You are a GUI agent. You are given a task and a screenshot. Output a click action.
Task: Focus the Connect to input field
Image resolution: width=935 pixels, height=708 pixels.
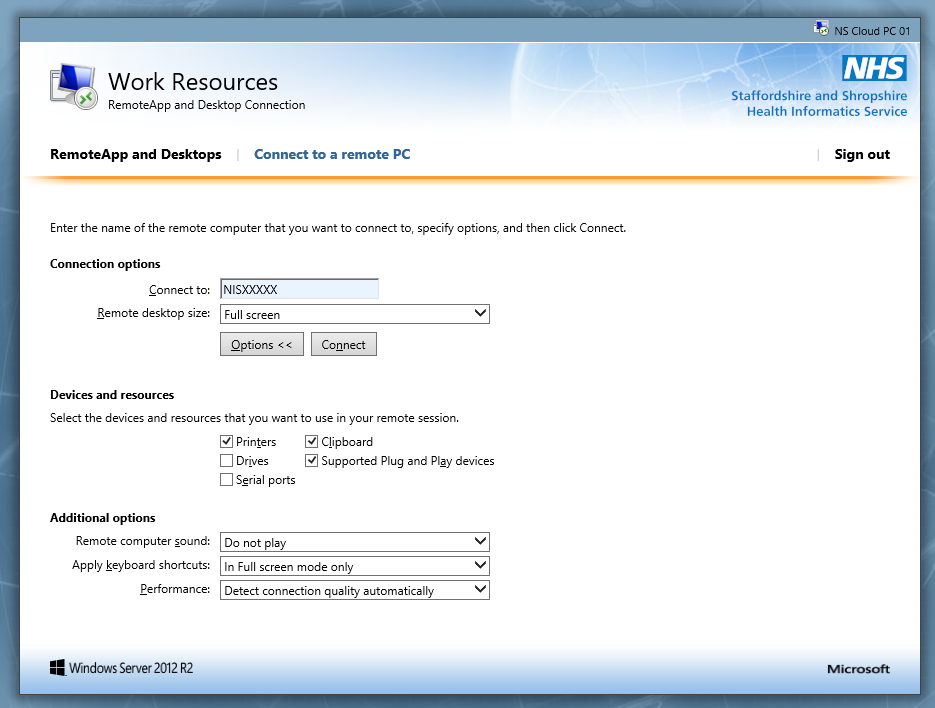pos(299,289)
